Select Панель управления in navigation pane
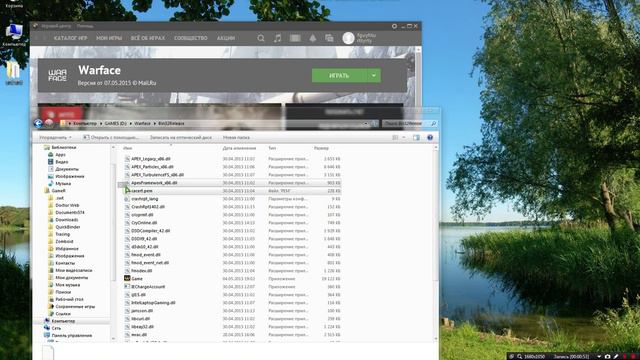Screen dimensions: 640x360 click(71, 336)
